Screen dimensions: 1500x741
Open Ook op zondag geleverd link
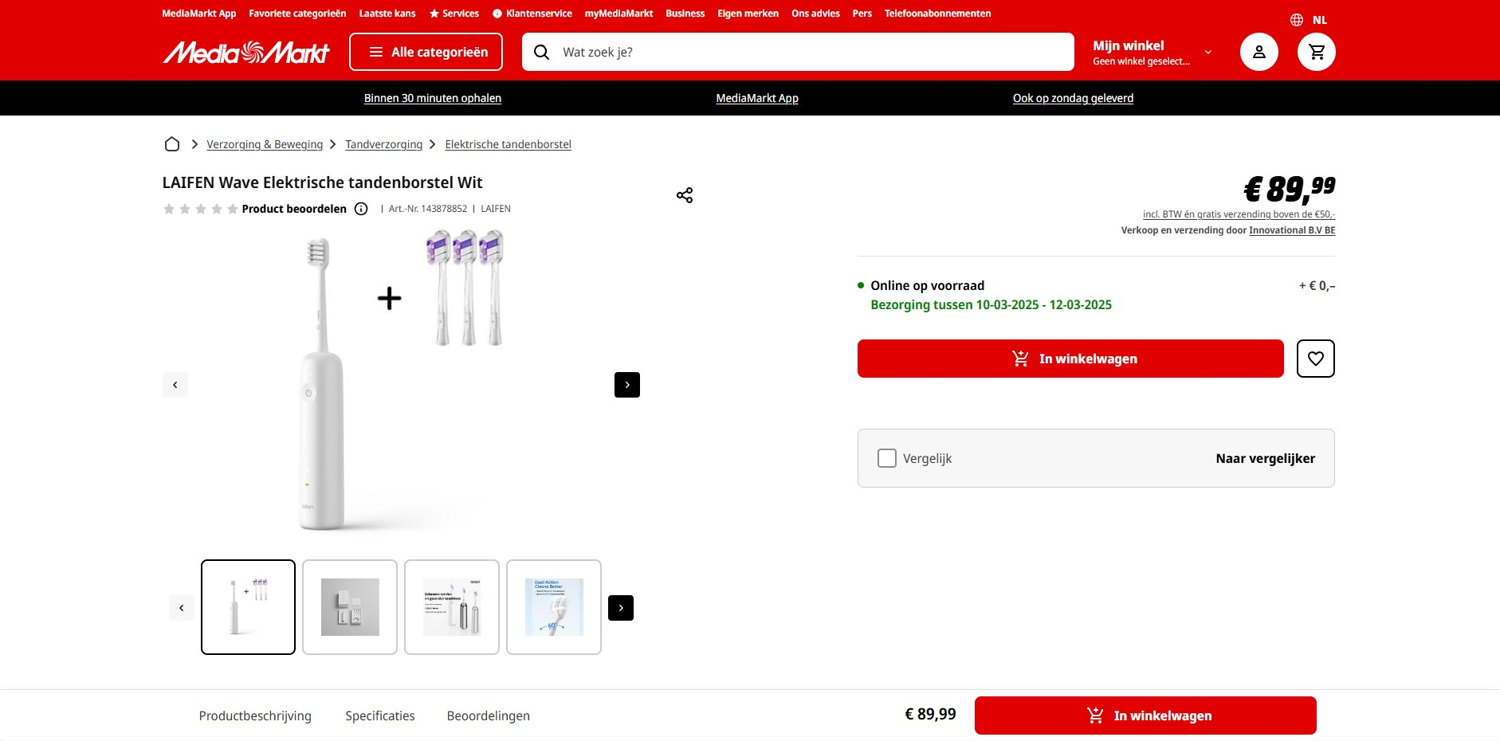(x=1073, y=98)
